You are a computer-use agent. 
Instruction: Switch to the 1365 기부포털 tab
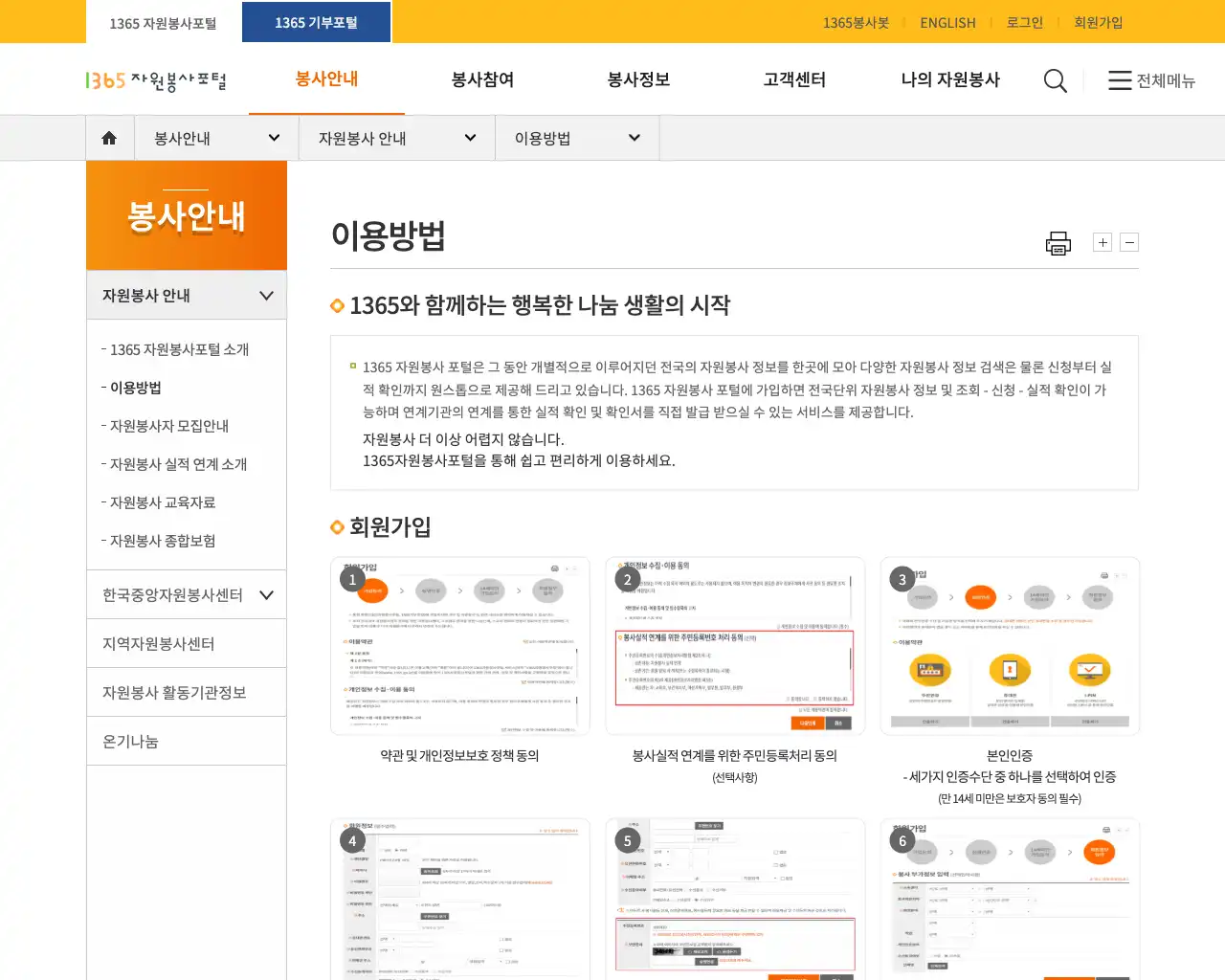point(316,21)
